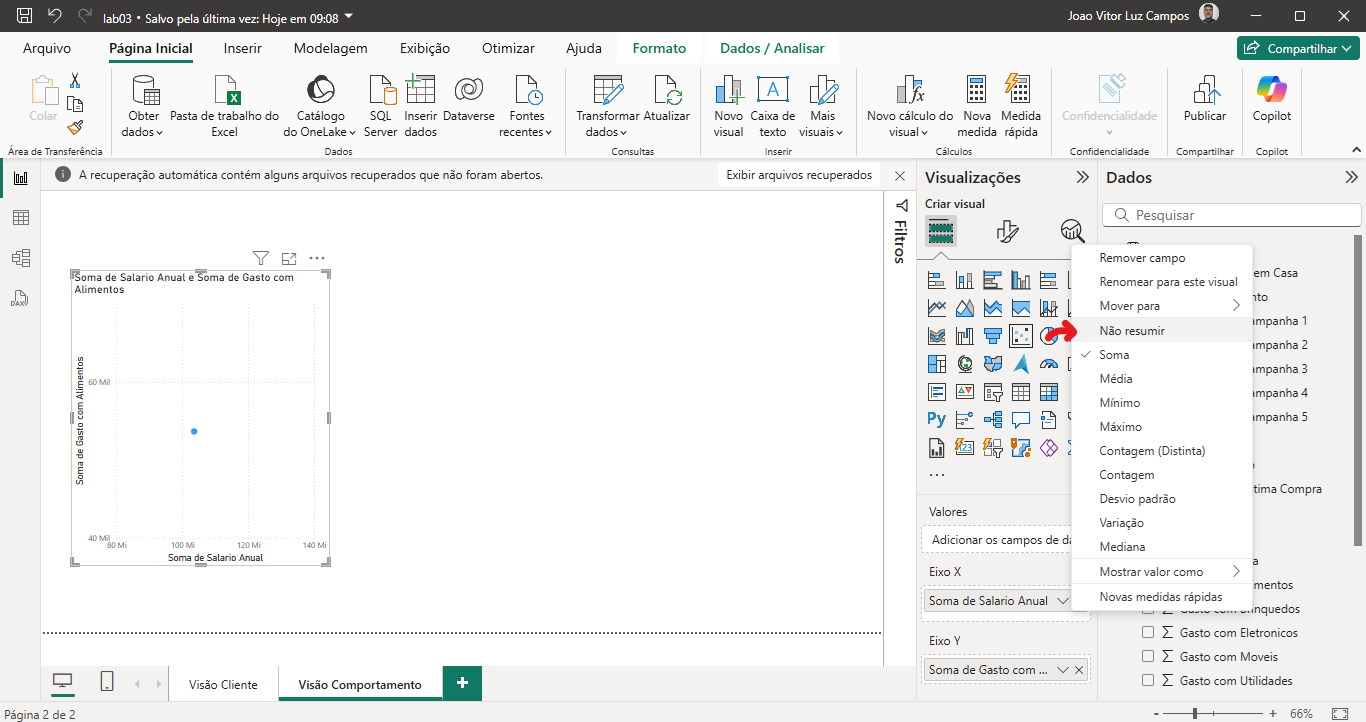Open Copilot from the ribbon

(x=1272, y=100)
